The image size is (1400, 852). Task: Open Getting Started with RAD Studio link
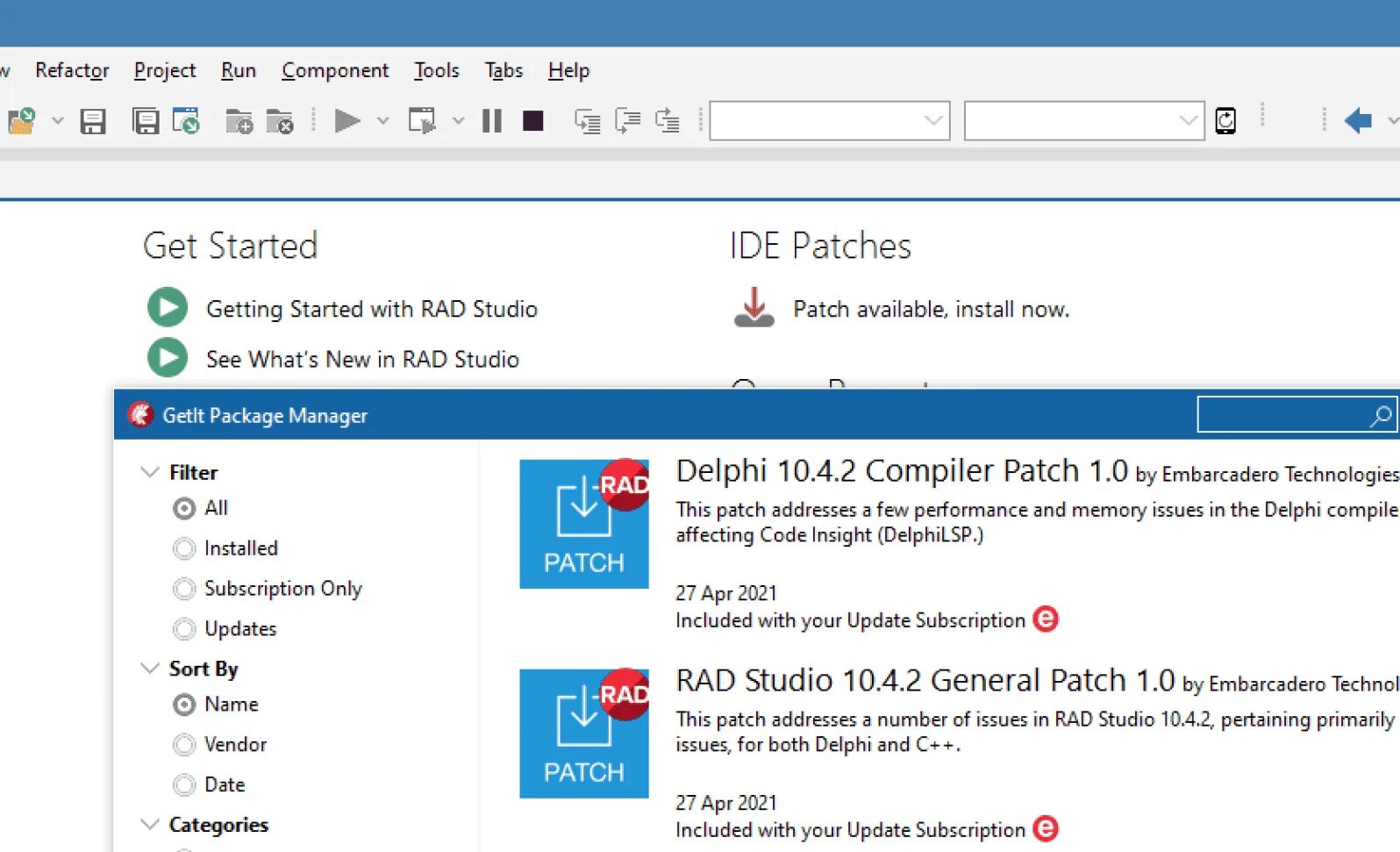372,309
